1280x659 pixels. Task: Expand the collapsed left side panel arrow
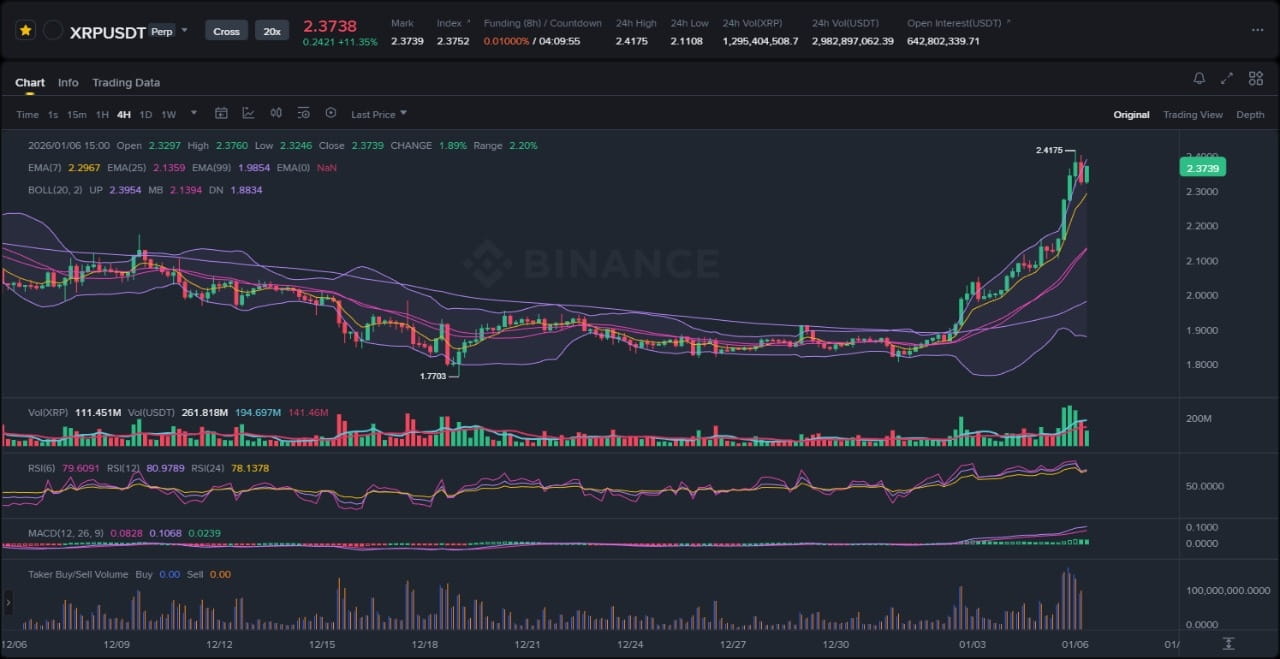8,602
